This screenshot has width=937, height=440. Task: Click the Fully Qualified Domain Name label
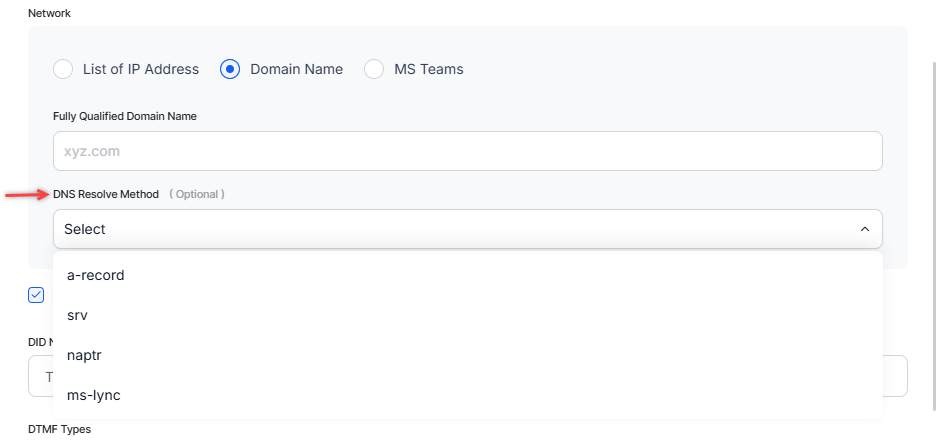[x=124, y=116]
